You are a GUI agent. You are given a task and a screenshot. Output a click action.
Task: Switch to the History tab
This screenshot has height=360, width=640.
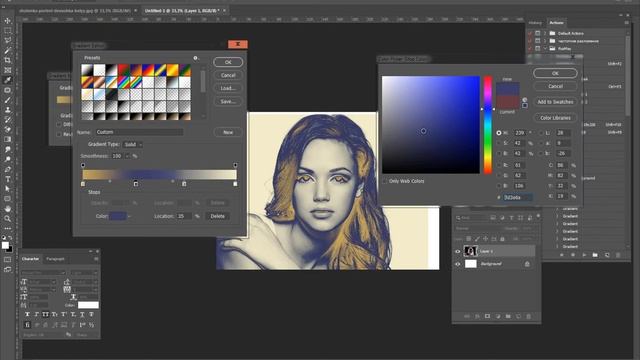point(535,23)
